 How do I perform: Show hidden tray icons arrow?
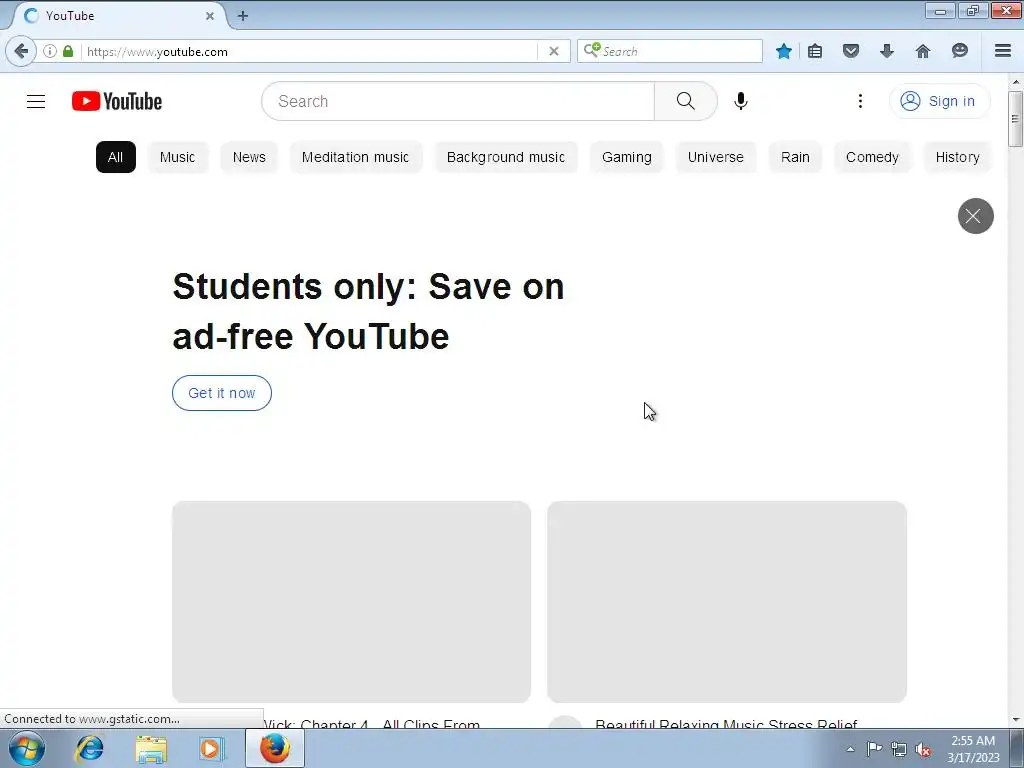pyautogui.click(x=850, y=749)
